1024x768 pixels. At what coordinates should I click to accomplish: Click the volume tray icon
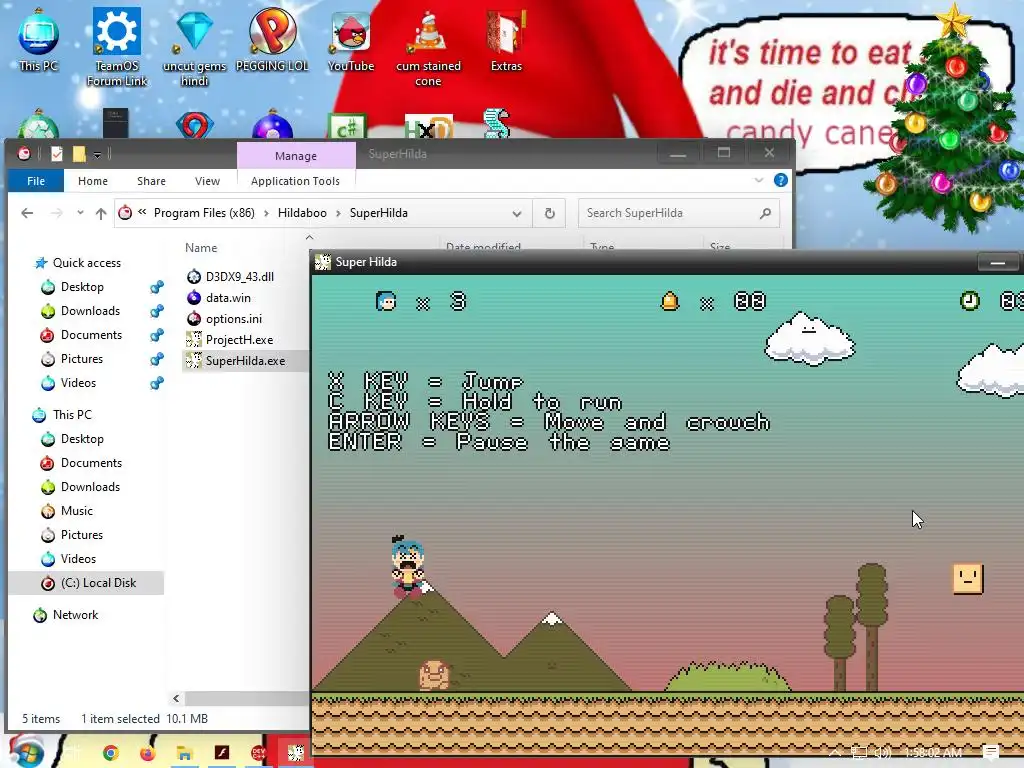[x=883, y=753]
